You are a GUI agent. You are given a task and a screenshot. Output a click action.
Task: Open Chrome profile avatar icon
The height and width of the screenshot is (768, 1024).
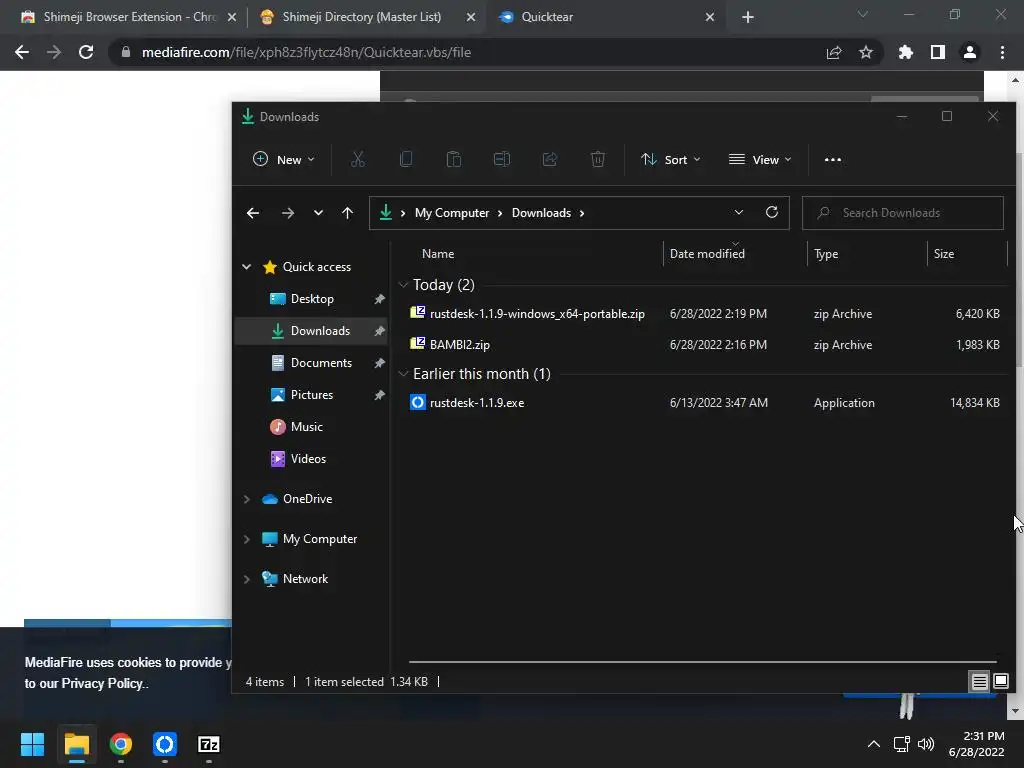pos(970,52)
